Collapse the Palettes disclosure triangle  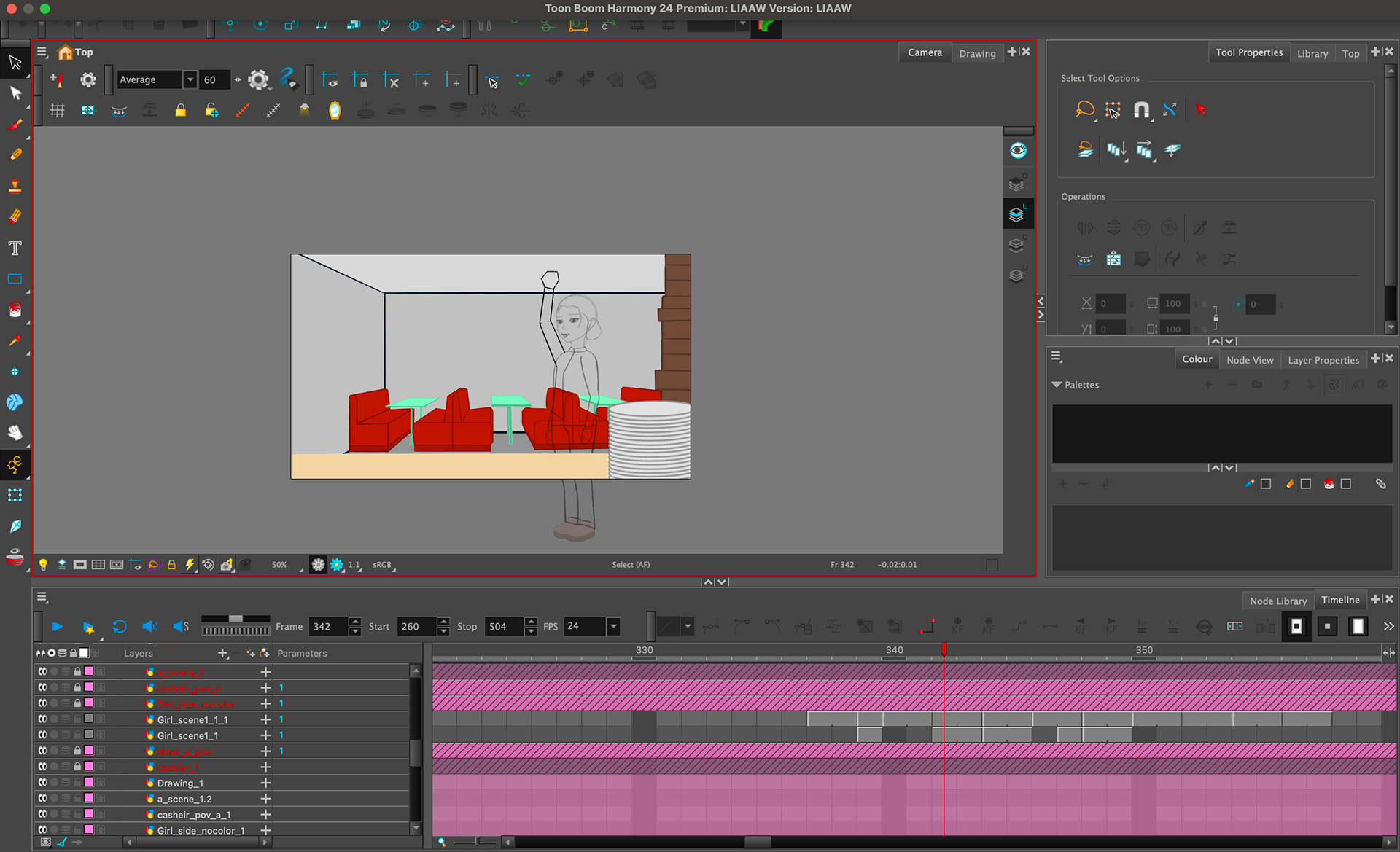click(x=1057, y=385)
